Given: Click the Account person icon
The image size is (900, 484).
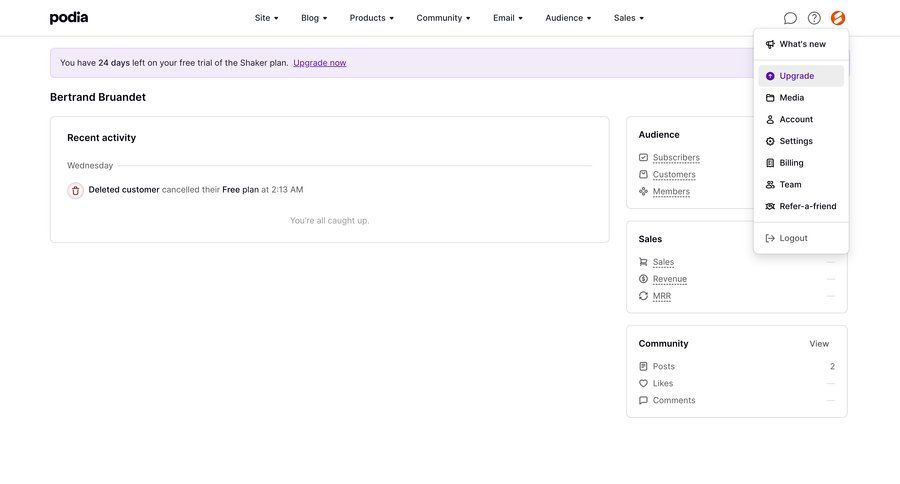Looking at the screenshot, I should 770,119.
